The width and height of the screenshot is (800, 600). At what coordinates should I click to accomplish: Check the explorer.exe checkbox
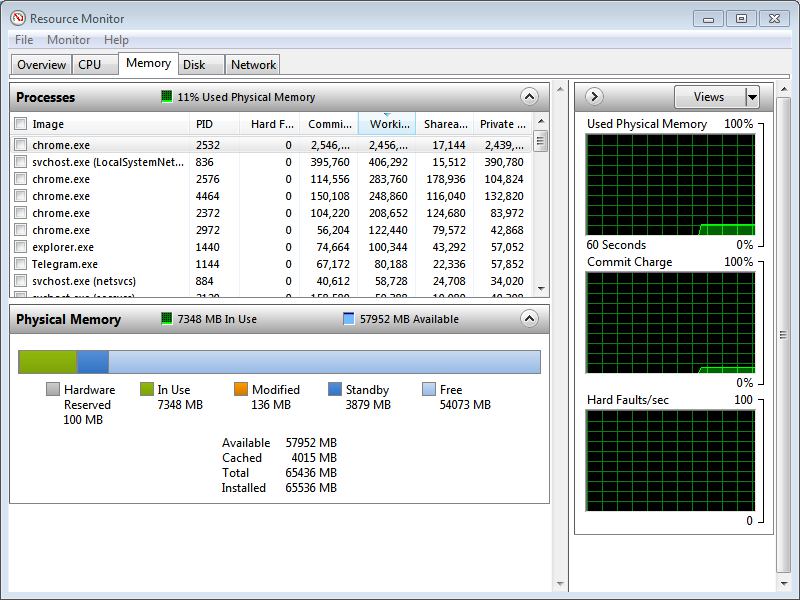click(20, 247)
